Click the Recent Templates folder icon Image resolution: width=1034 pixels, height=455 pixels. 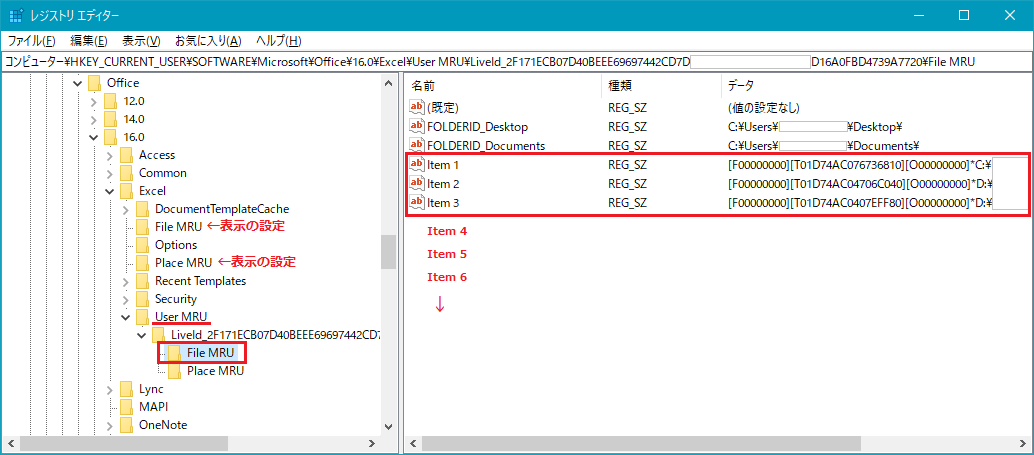pos(143,281)
